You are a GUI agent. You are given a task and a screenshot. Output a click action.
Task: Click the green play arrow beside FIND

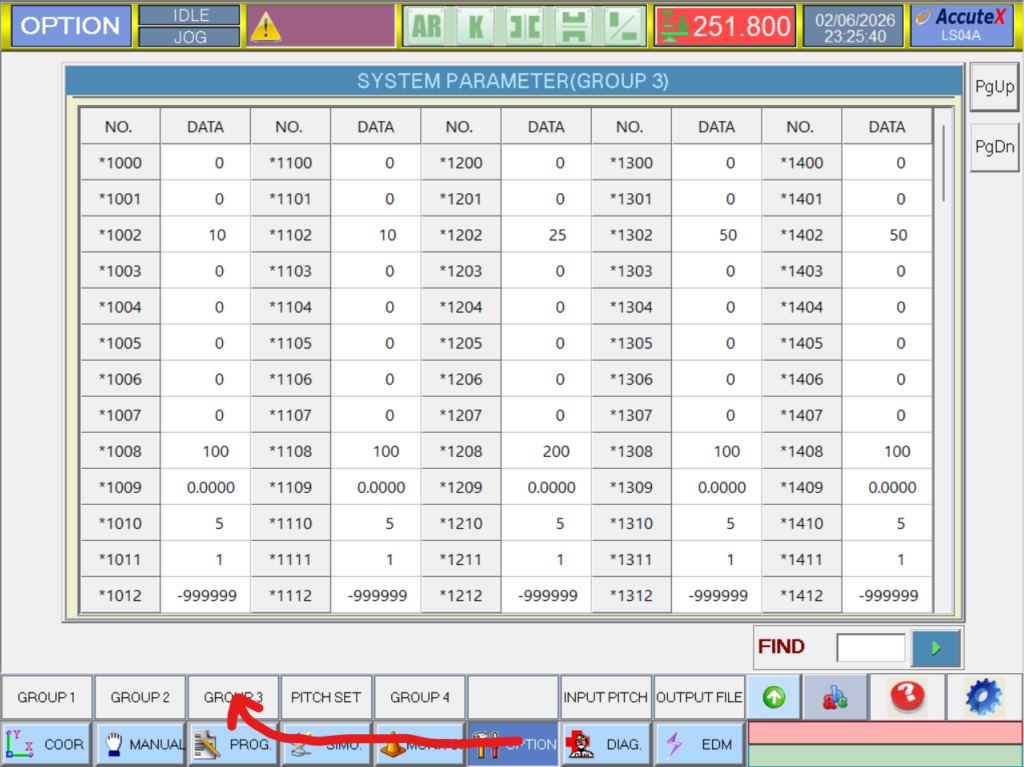pyautogui.click(x=936, y=647)
